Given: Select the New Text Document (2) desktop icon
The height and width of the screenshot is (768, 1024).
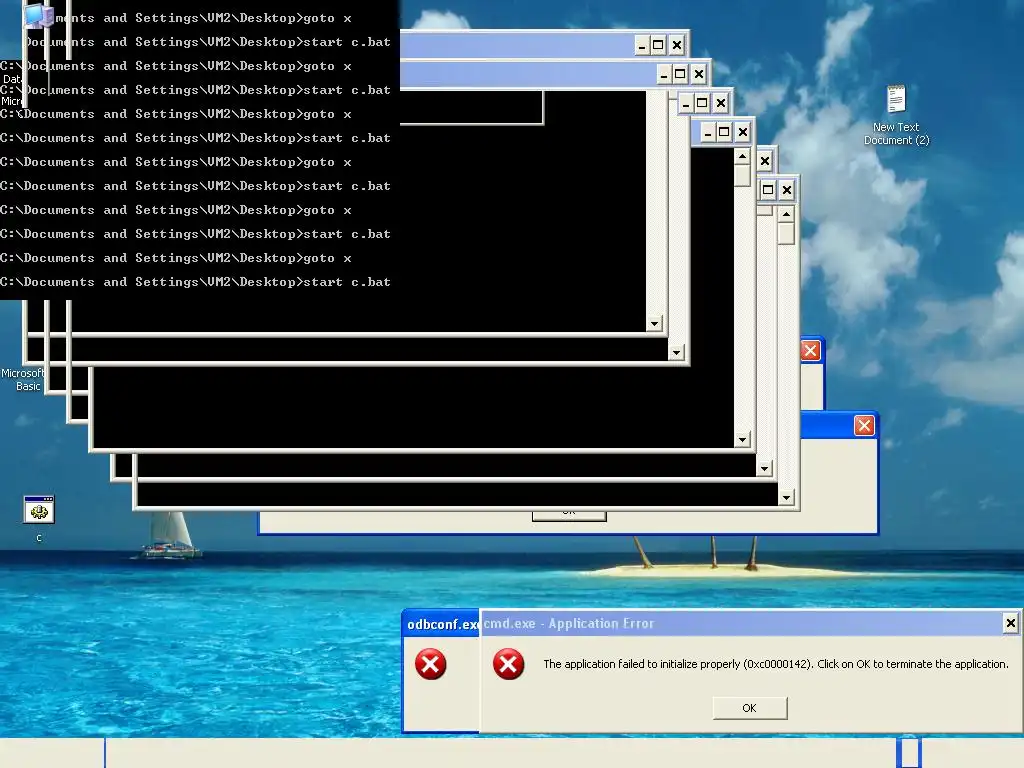Looking at the screenshot, I should tap(896, 116).
